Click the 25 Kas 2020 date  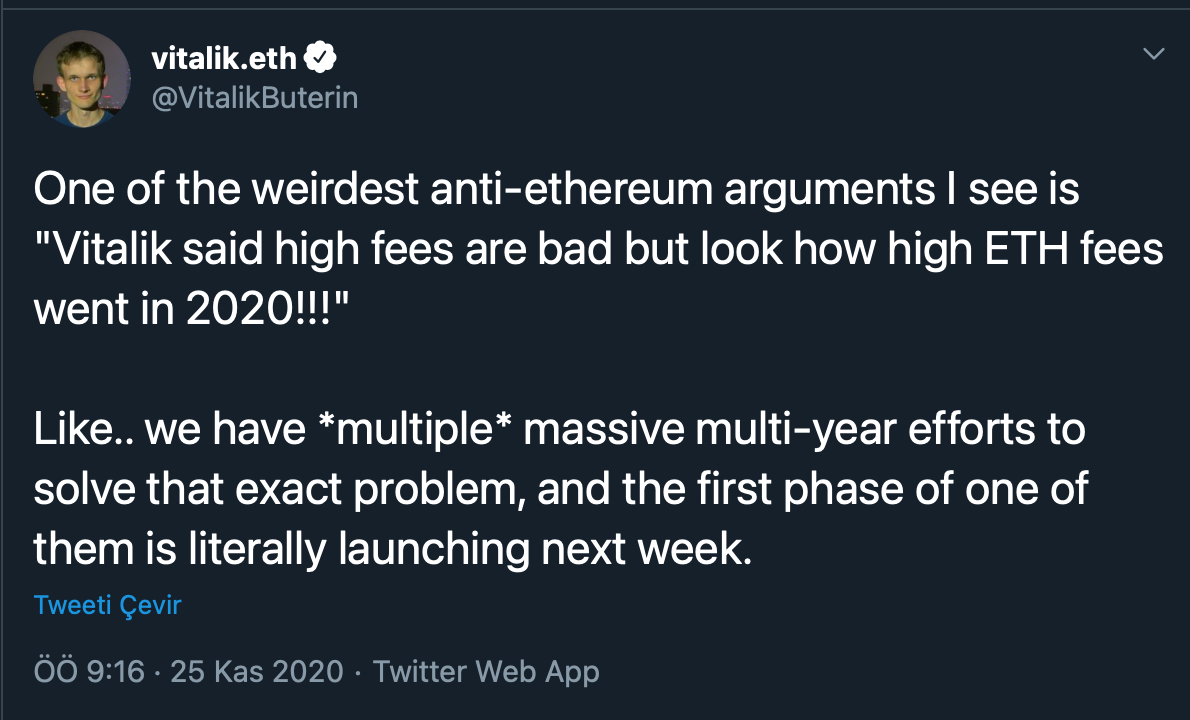[257, 671]
